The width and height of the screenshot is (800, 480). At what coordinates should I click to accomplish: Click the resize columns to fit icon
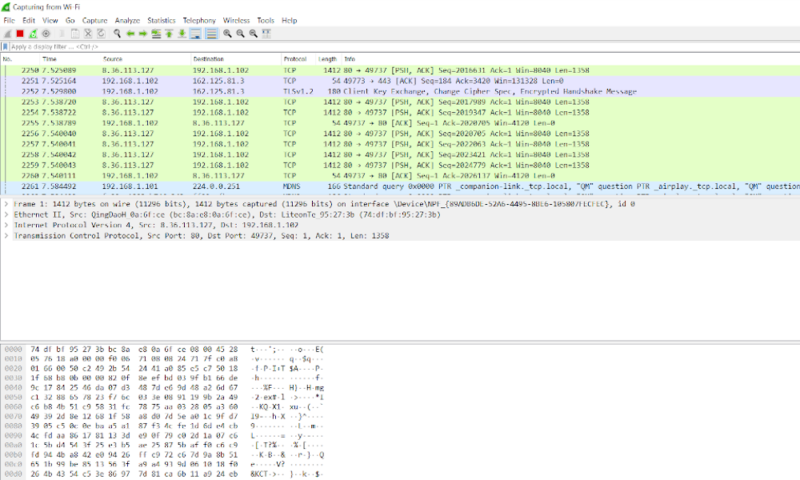pos(266,34)
